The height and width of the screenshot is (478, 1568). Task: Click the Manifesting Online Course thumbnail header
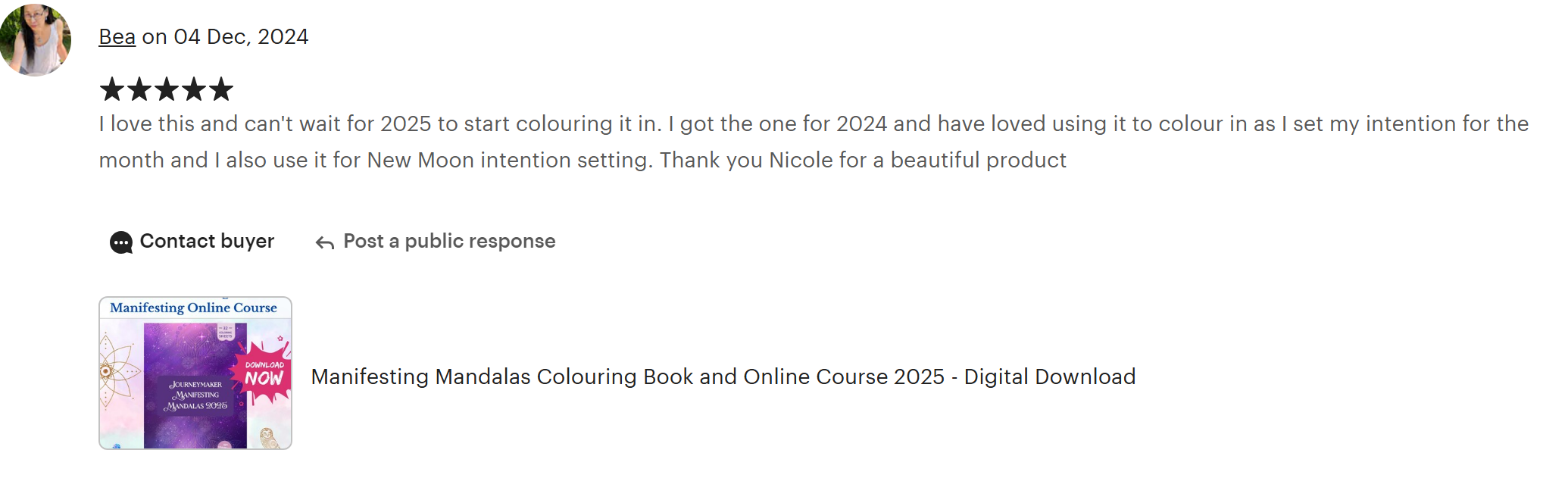[x=194, y=308]
